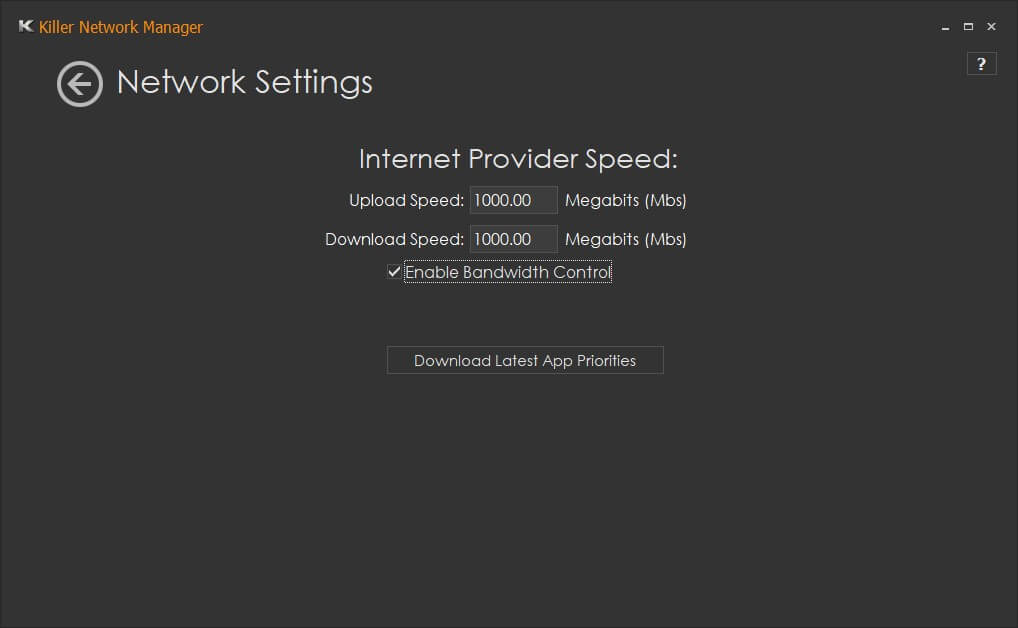Select the Download Speed label

pyautogui.click(x=394, y=239)
